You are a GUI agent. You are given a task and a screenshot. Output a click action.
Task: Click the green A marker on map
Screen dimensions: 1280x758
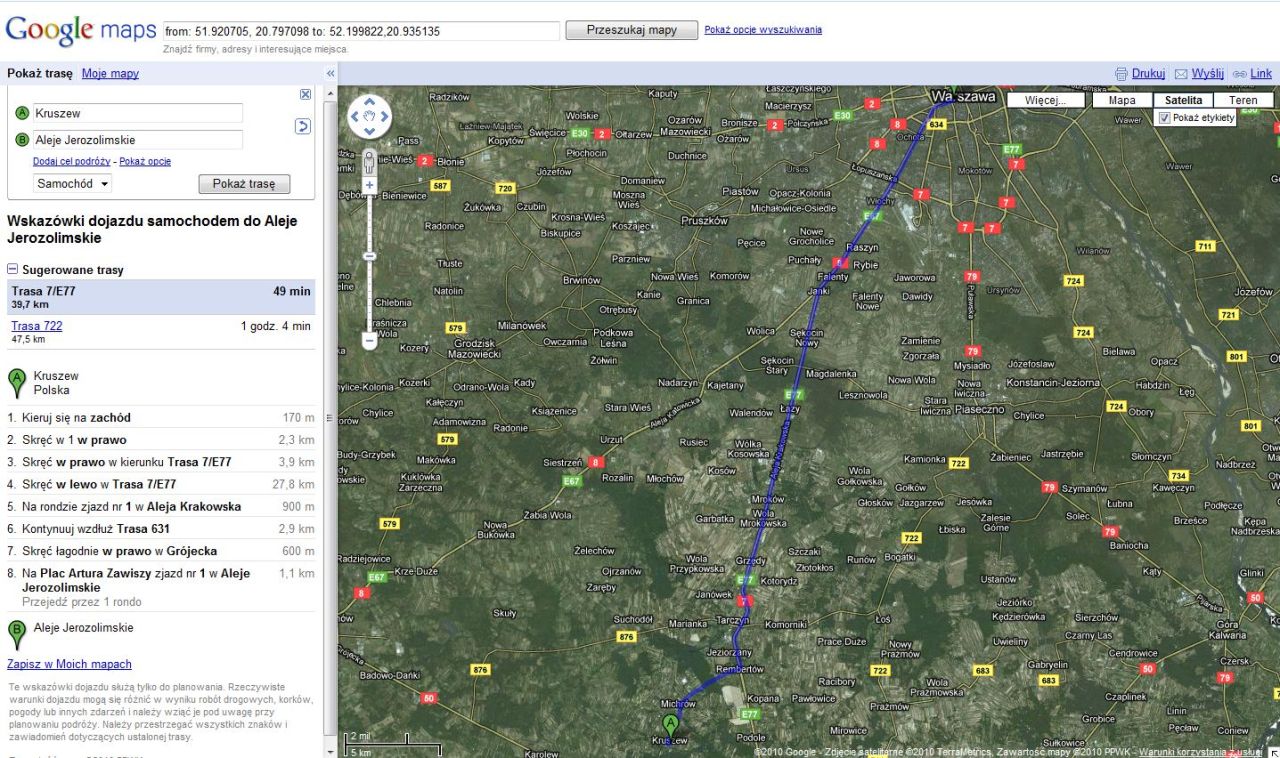[671, 725]
